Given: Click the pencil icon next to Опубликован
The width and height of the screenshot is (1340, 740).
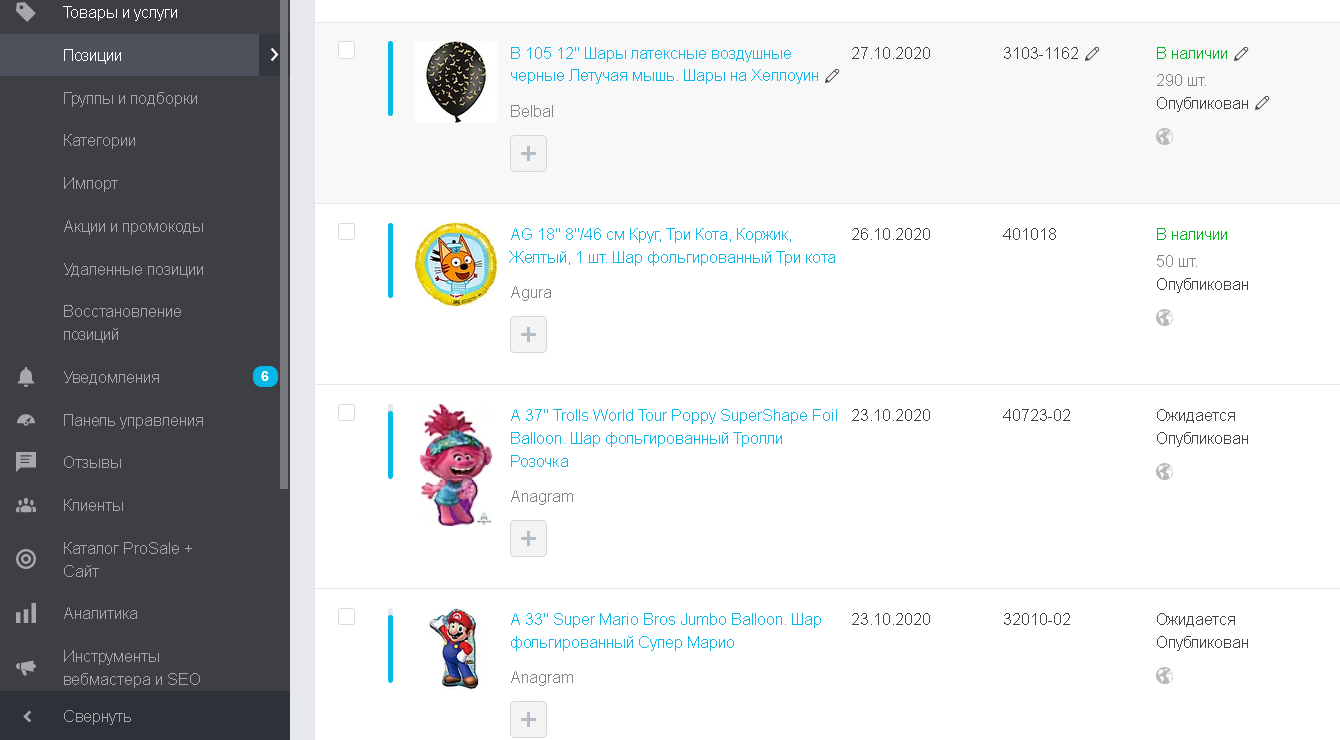Looking at the screenshot, I should coord(1262,103).
